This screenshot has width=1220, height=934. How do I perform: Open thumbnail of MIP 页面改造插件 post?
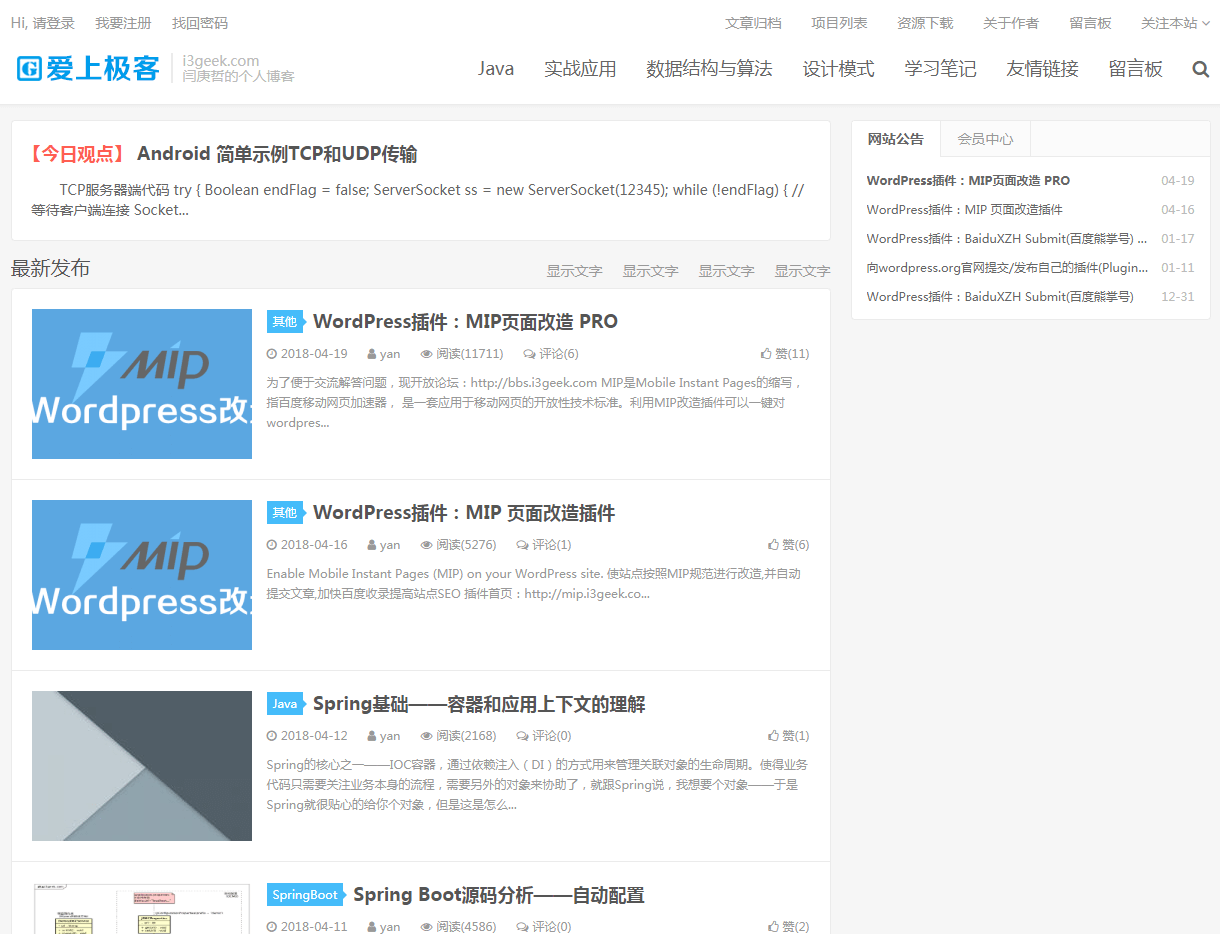click(x=142, y=575)
